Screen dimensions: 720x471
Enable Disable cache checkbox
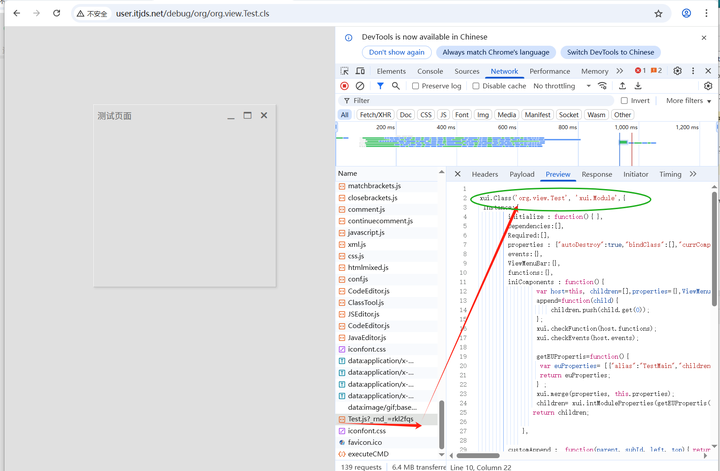coord(476,86)
